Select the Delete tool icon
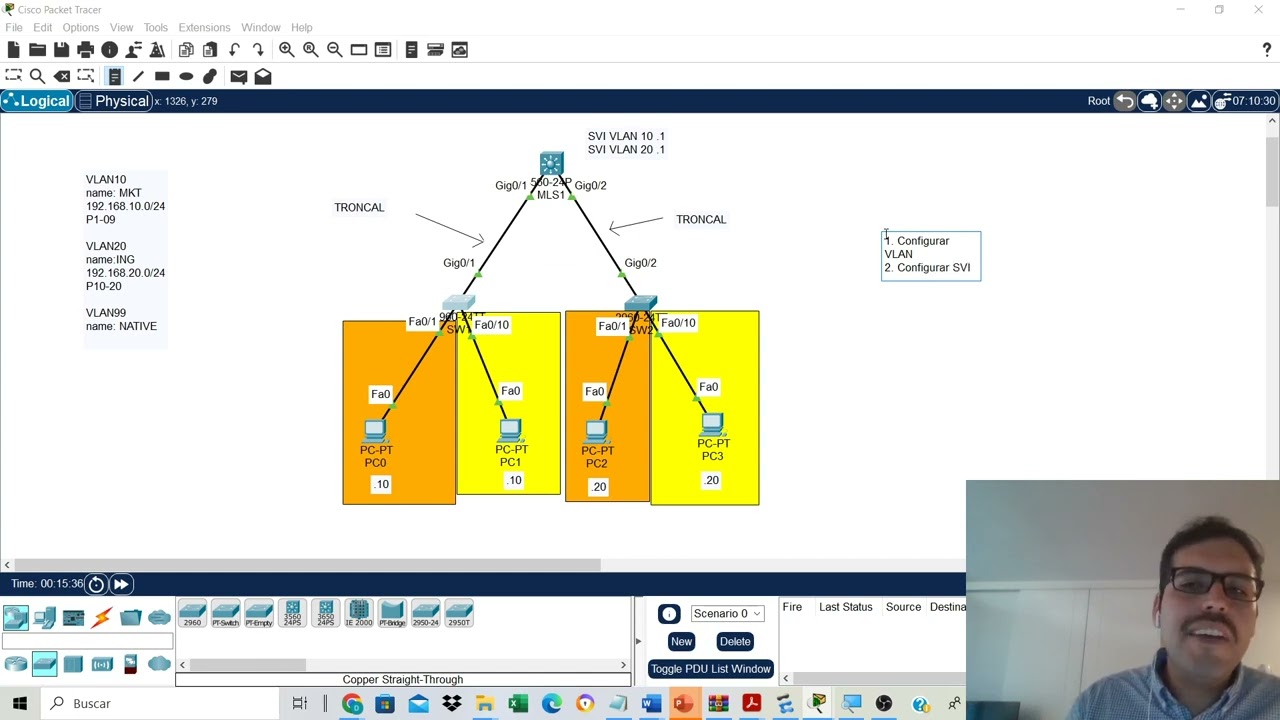Viewport: 1280px width, 720px height. tap(62, 76)
